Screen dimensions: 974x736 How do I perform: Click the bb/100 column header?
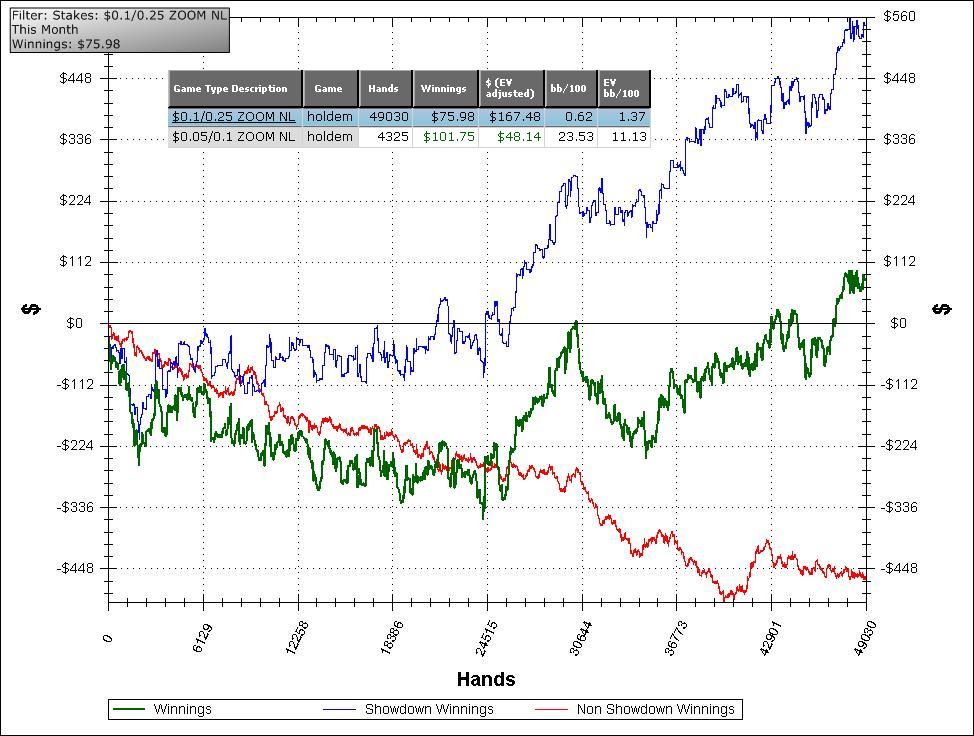(x=570, y=88)
